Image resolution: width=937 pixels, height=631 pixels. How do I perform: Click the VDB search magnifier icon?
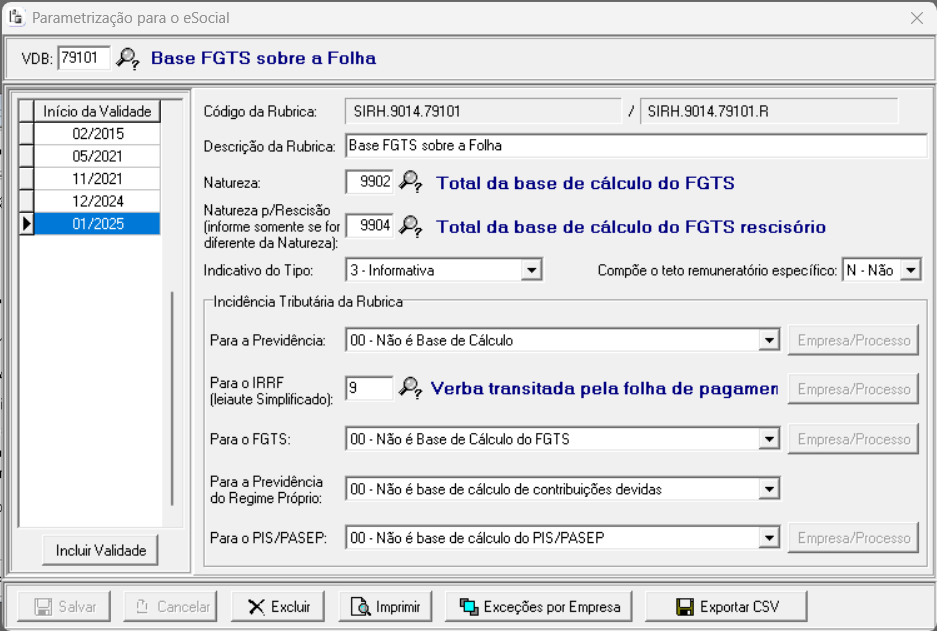pyautogui.click(x=128, y=58)
